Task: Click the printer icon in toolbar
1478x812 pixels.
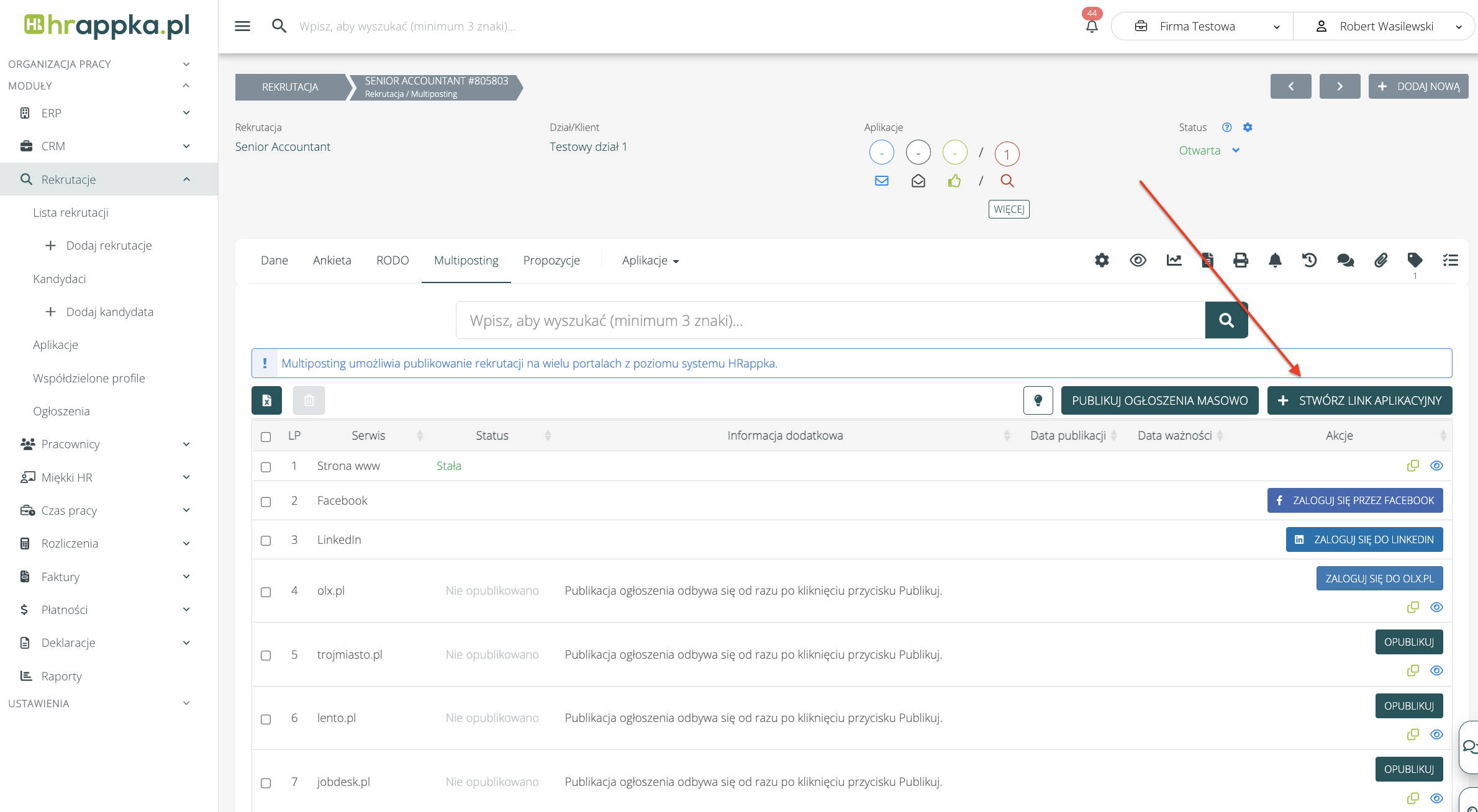Action: [x=1240, y=260]
